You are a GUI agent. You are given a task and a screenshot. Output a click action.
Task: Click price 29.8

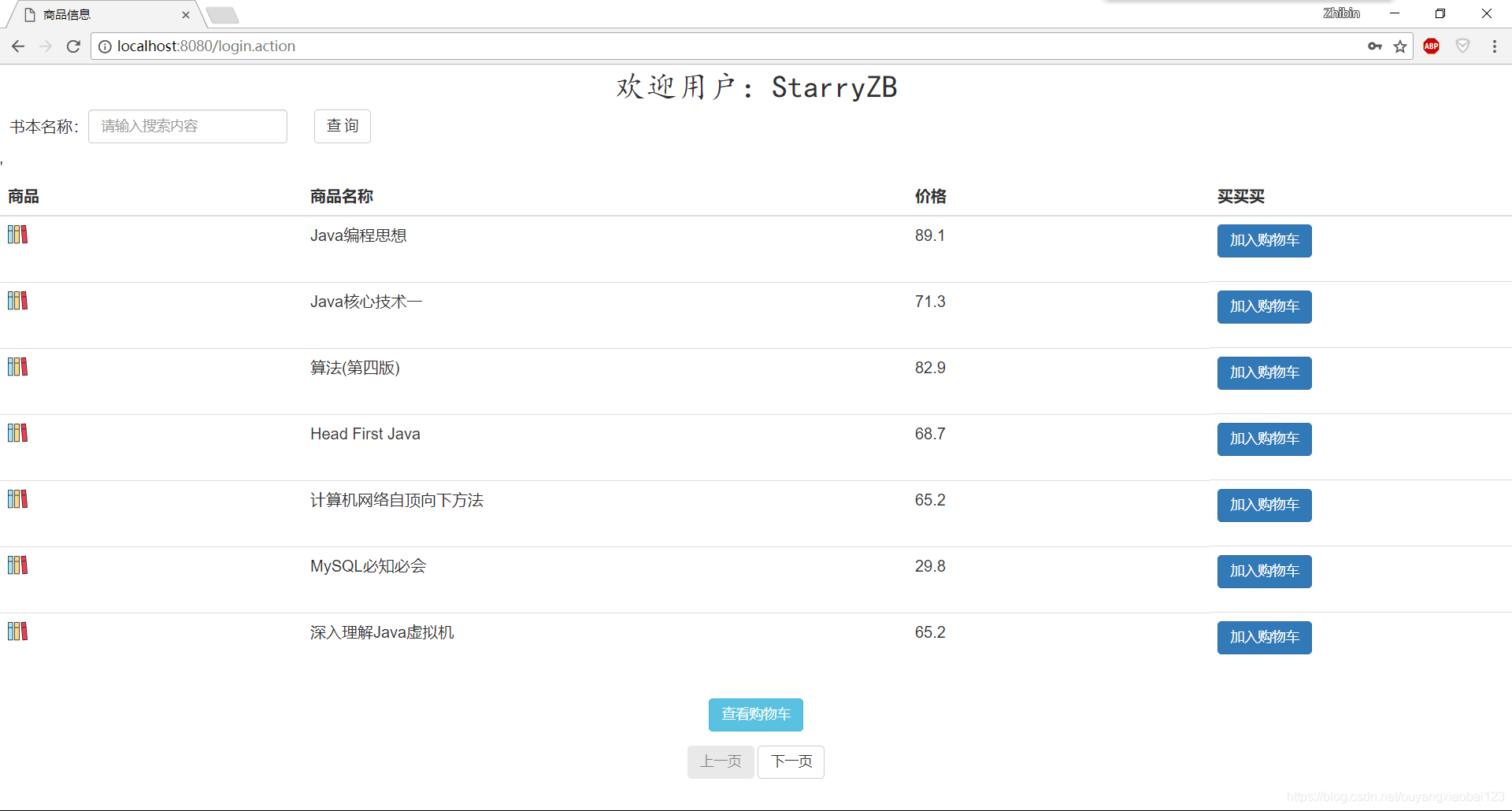930,566
